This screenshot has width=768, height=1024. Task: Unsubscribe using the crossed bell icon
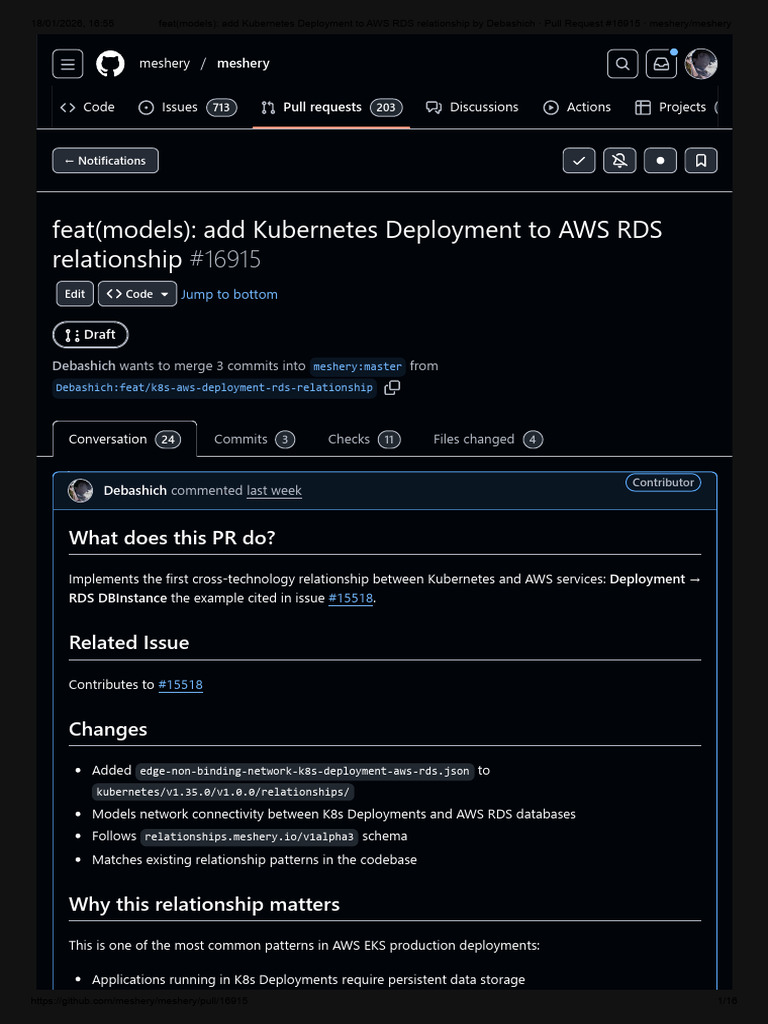click(620, 161)
